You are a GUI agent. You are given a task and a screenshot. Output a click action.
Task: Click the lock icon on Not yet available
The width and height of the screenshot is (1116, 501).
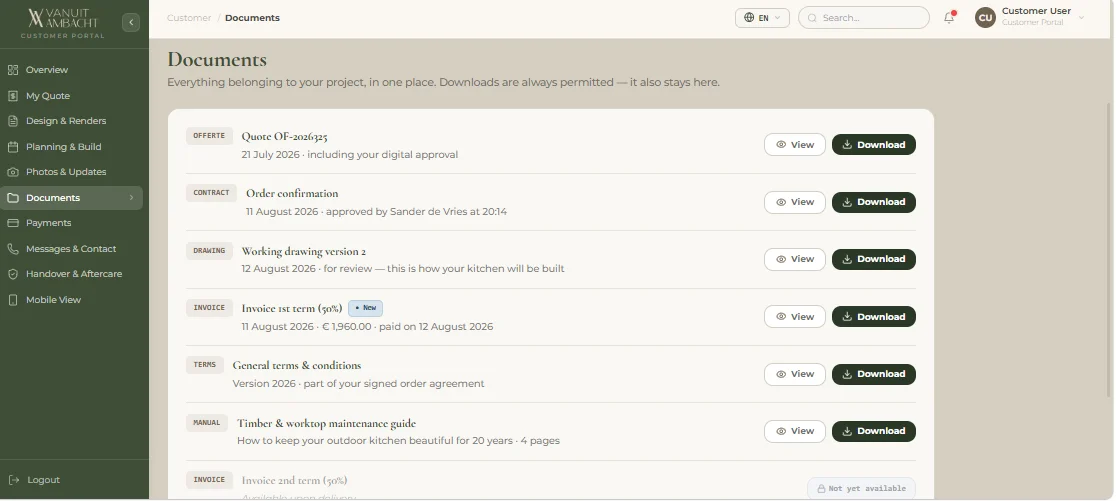pos(821,489)
